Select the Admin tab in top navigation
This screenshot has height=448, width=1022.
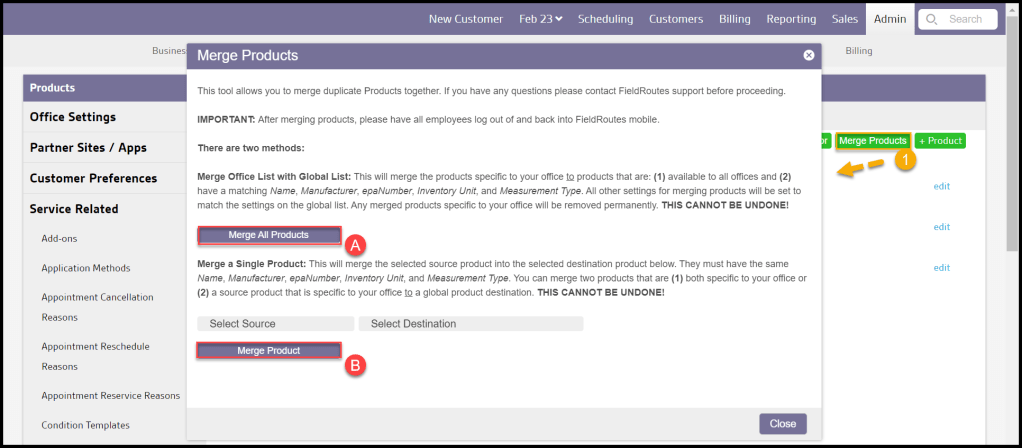pos(889,19)
